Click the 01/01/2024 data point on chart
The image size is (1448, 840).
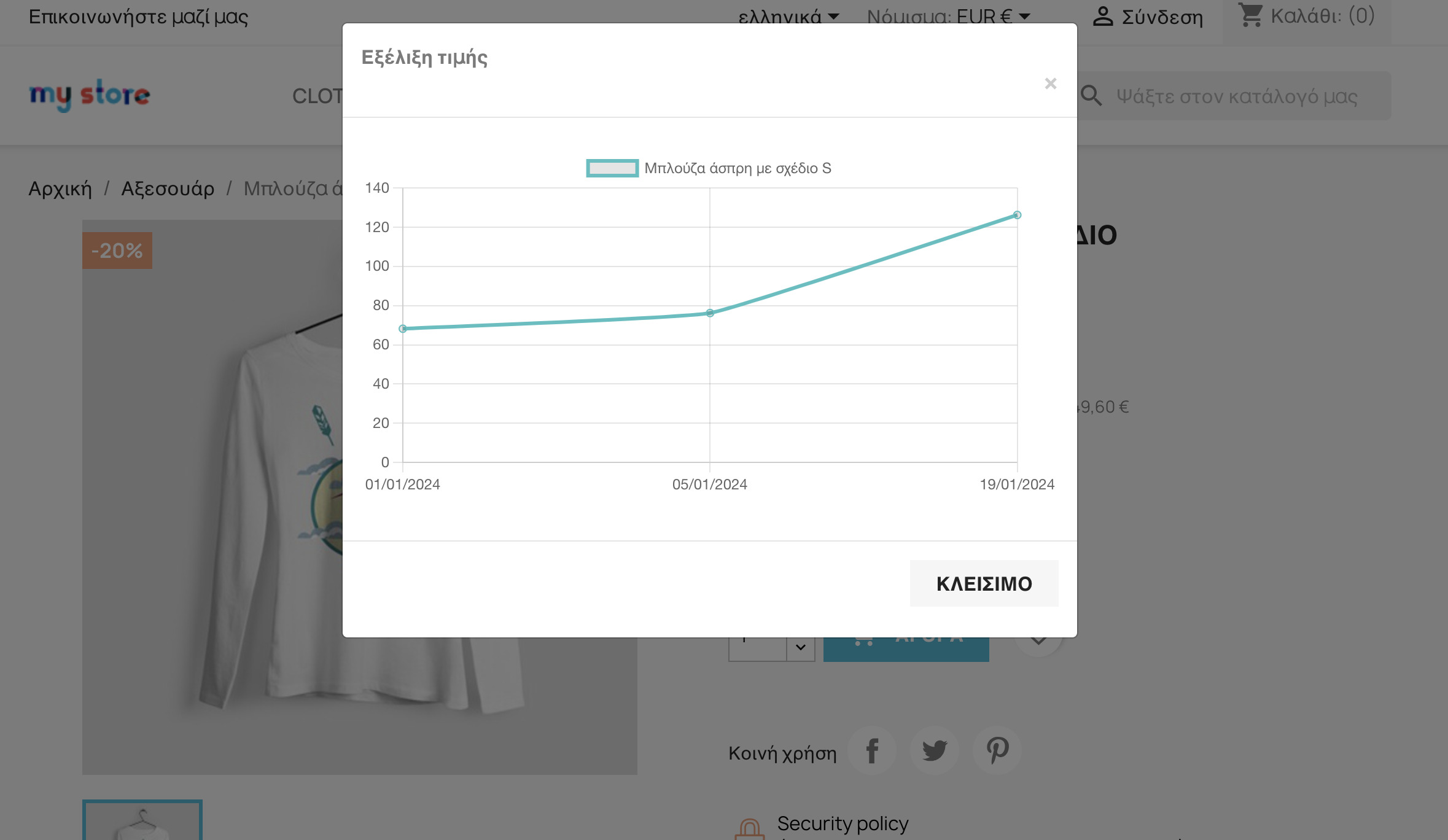(403, 329)
